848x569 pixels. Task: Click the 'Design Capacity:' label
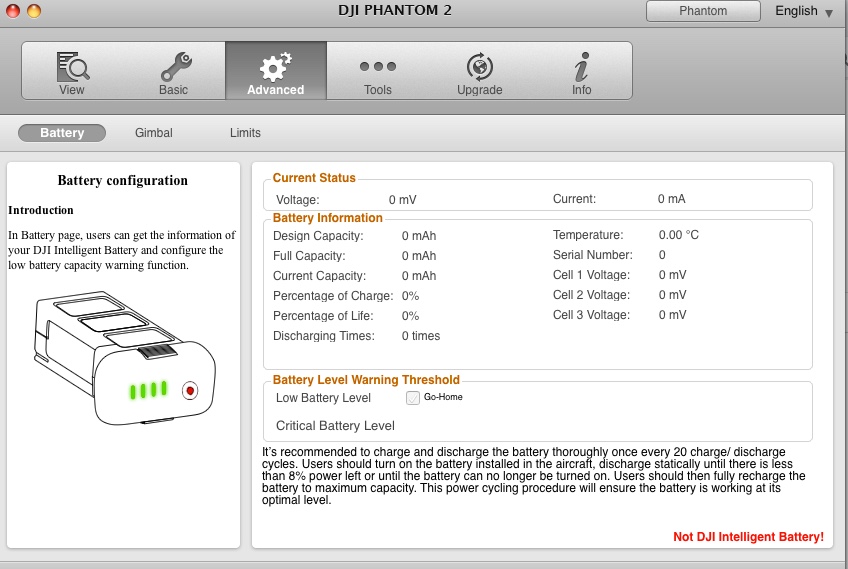click(x=318, y=236)
